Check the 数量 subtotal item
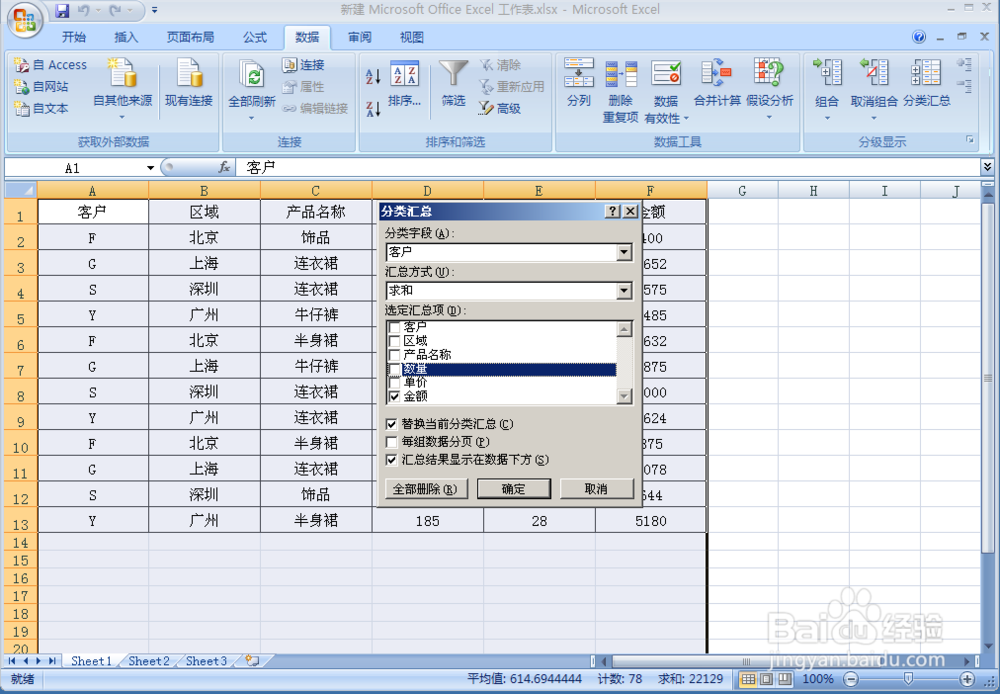Screen dimensions: 1000x694 click(x=394, y=369)
